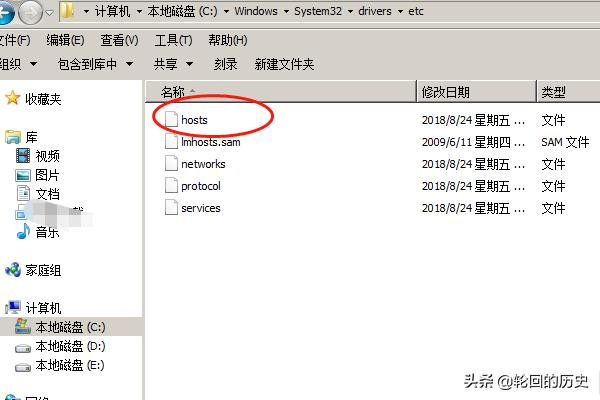Open the 组织 toolbar menu
Image resolution: width=600 pixels, height=400 pixels.
click(x=18, y=64)
